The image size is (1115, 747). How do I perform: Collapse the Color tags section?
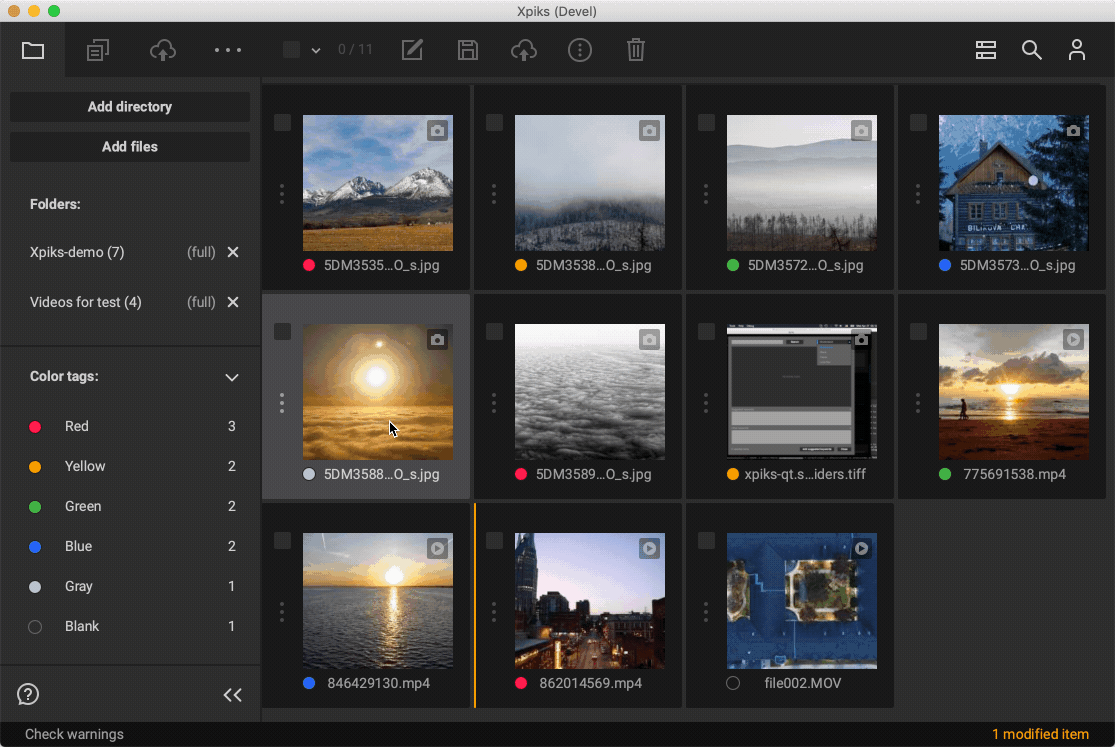click(x=231, y=377)
